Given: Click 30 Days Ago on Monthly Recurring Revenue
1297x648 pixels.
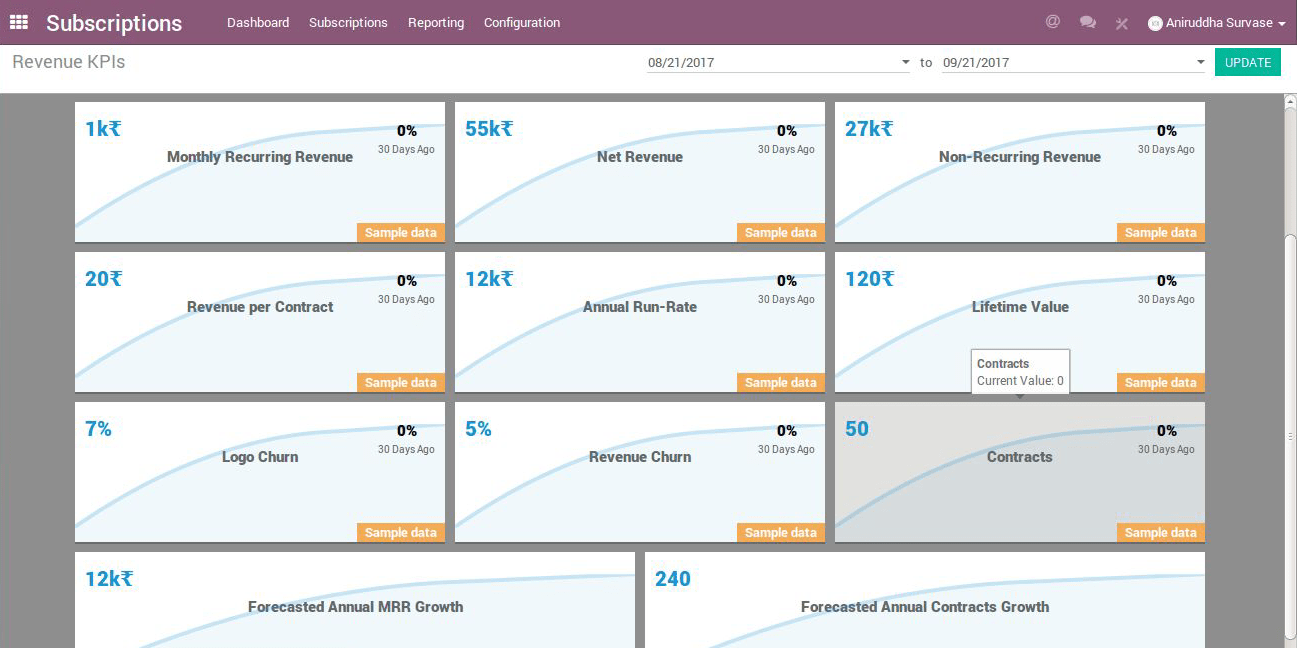Looking at the screenshot, I should 406,150.
